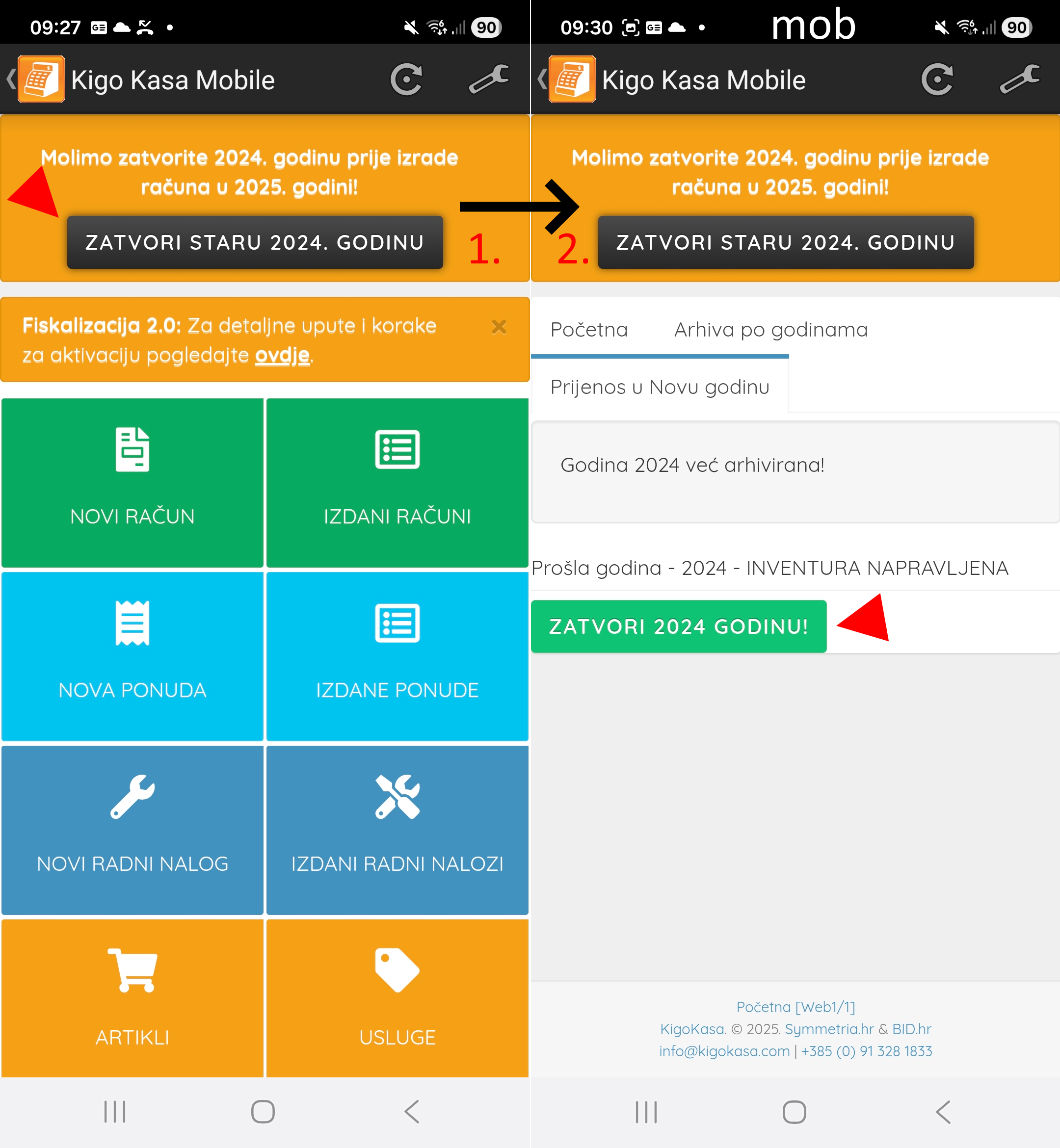Follow the 'ovdje' link in Fiskalizacija notice
The height and width of the screenshot is (1148, 1060).
282,356
